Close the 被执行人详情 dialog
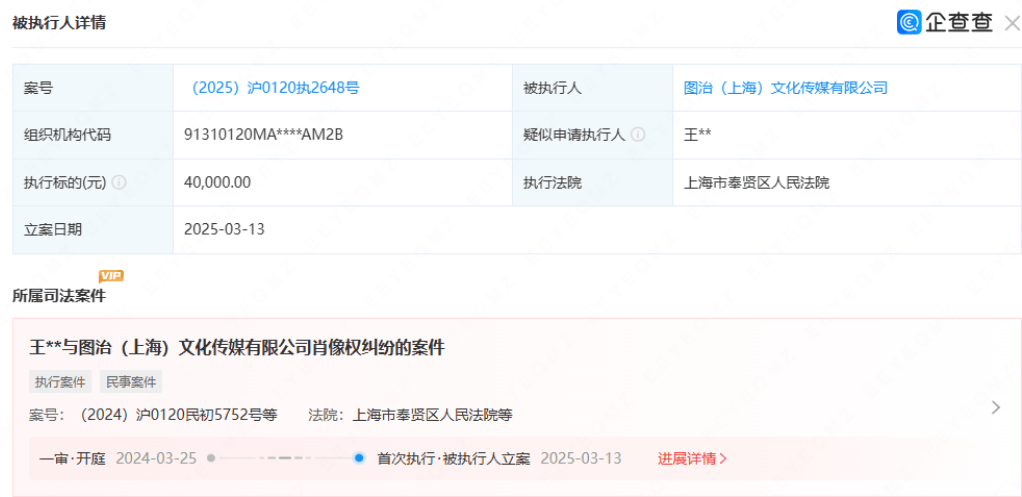This screenshot has width=1022, height=497. (1012, 23)
